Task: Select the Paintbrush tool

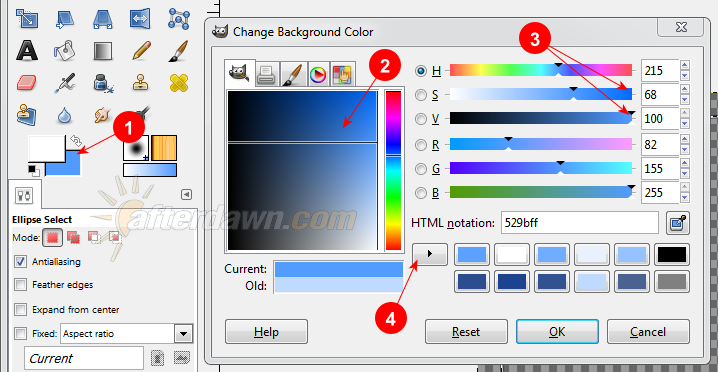Action: tap(178, 50)
